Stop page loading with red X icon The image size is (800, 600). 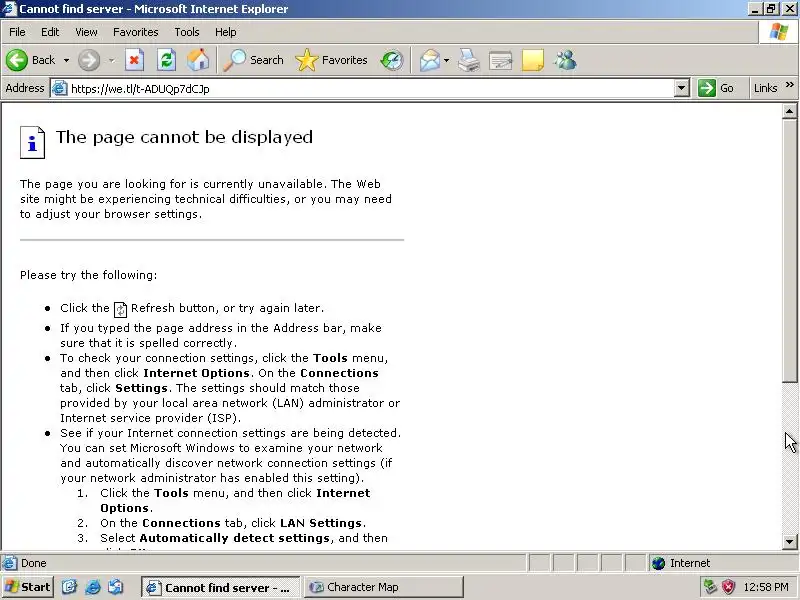(x=134, y=60)
